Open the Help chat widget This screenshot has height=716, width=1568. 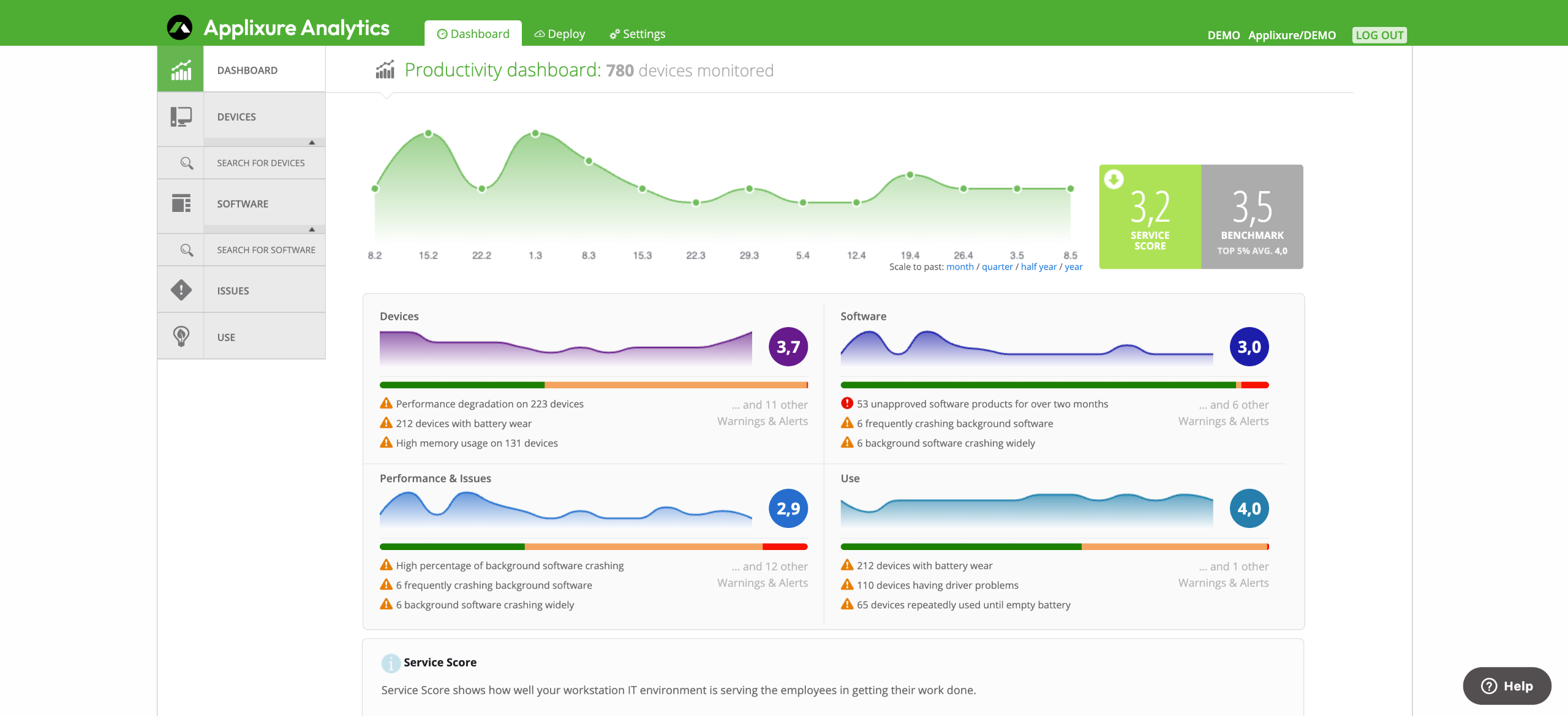pos(1507,686)
